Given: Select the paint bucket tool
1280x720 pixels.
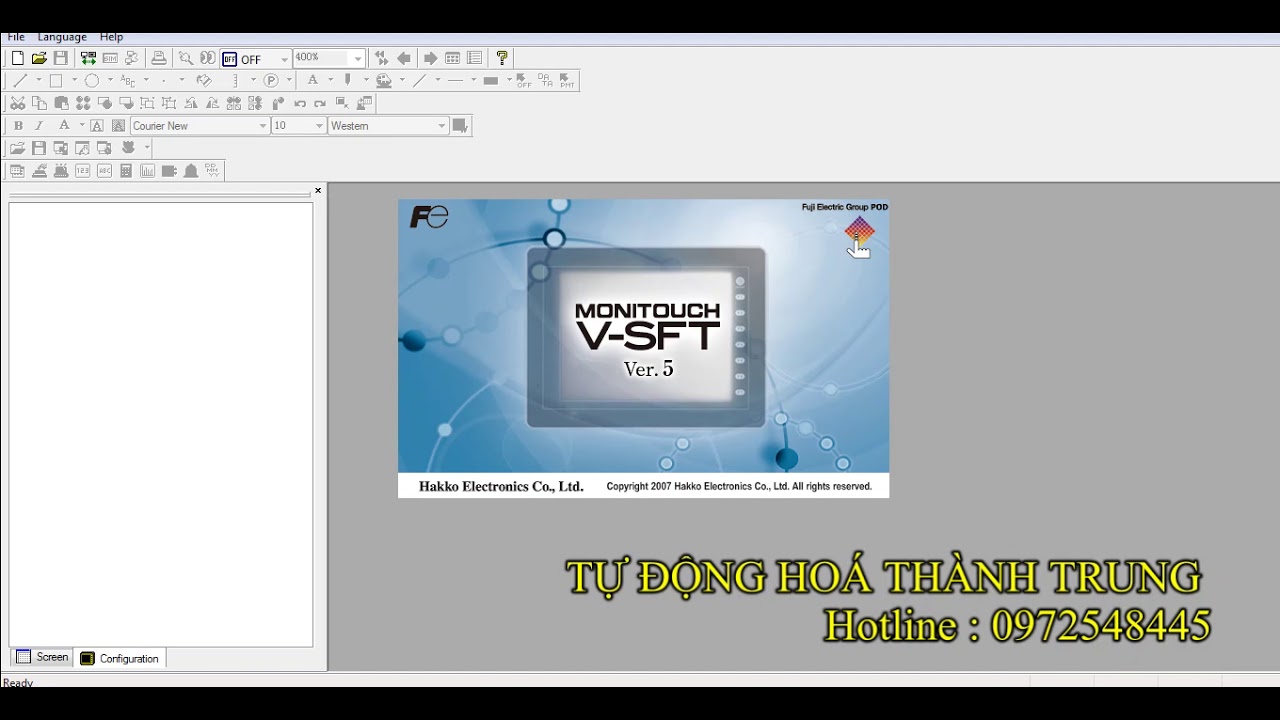Looking at the screenshot, I should coord(204,80).
